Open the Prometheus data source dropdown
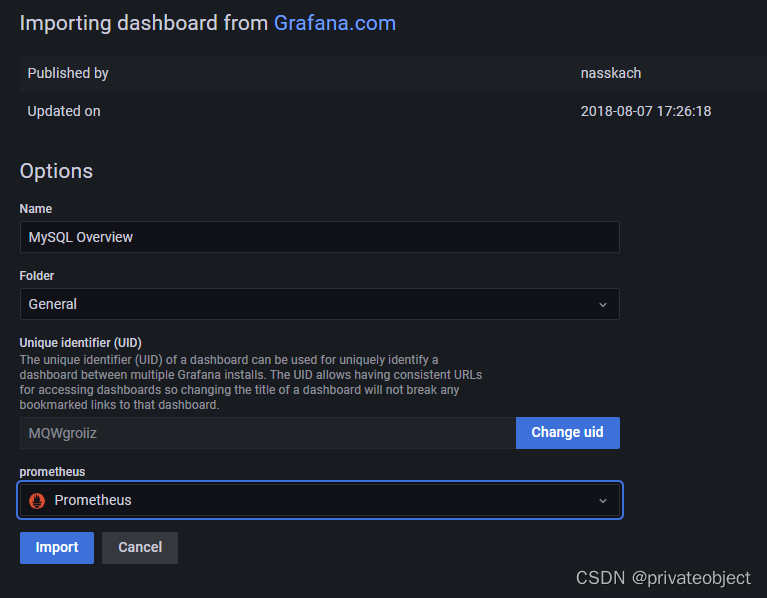 tap(319, 500)
